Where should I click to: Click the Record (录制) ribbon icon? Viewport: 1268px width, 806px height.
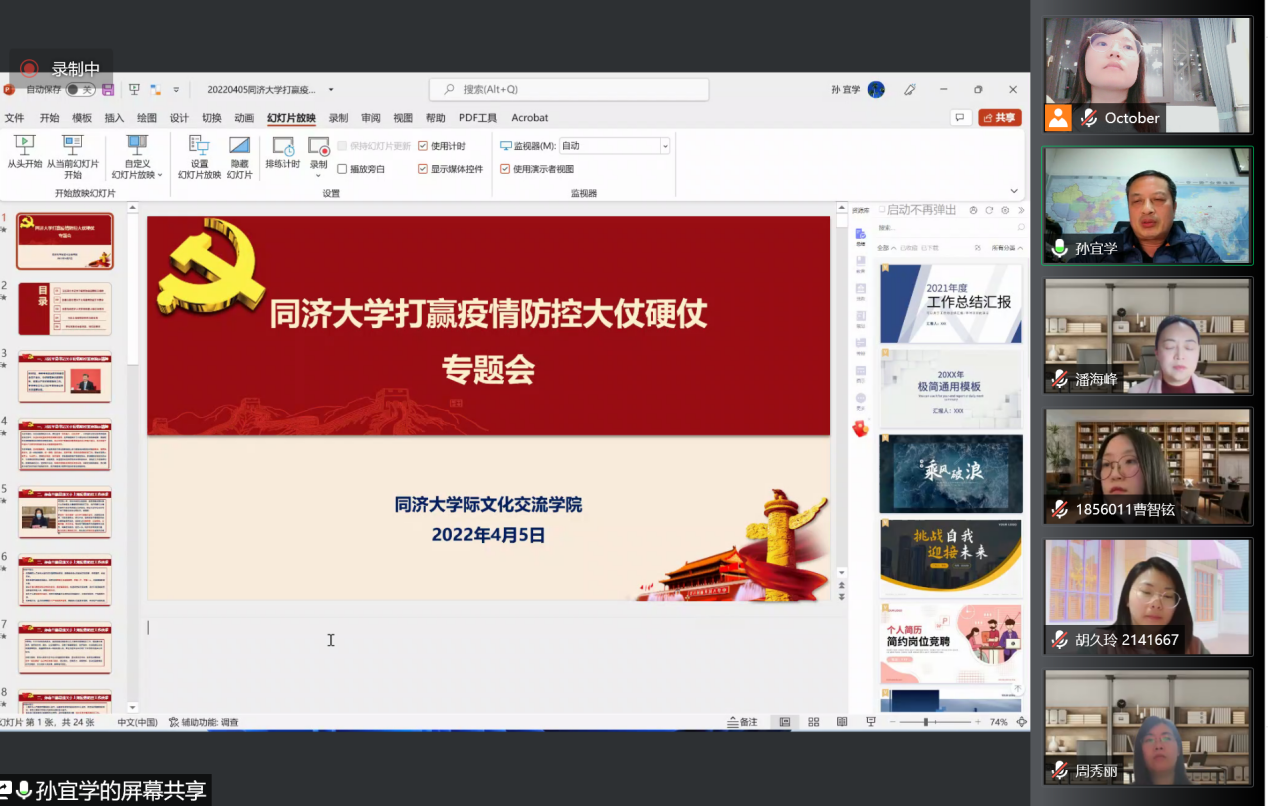[318, 146]
